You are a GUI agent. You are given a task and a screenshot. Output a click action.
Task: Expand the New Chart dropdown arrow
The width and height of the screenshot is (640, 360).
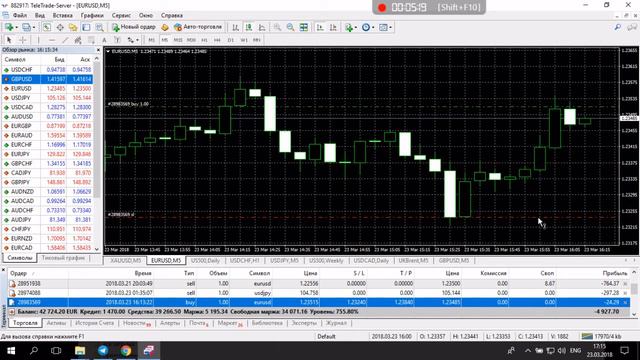pyautogui.click(x=16, y=27)
